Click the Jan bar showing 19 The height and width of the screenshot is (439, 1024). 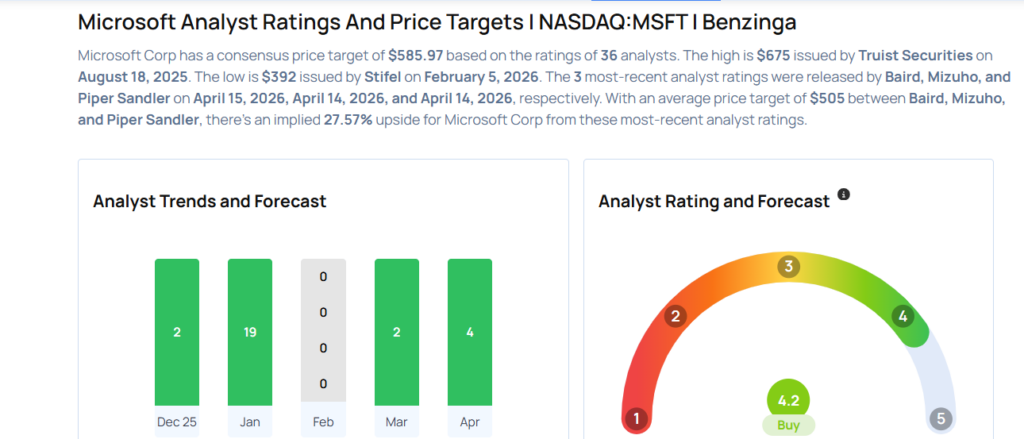tap(250, 331)
